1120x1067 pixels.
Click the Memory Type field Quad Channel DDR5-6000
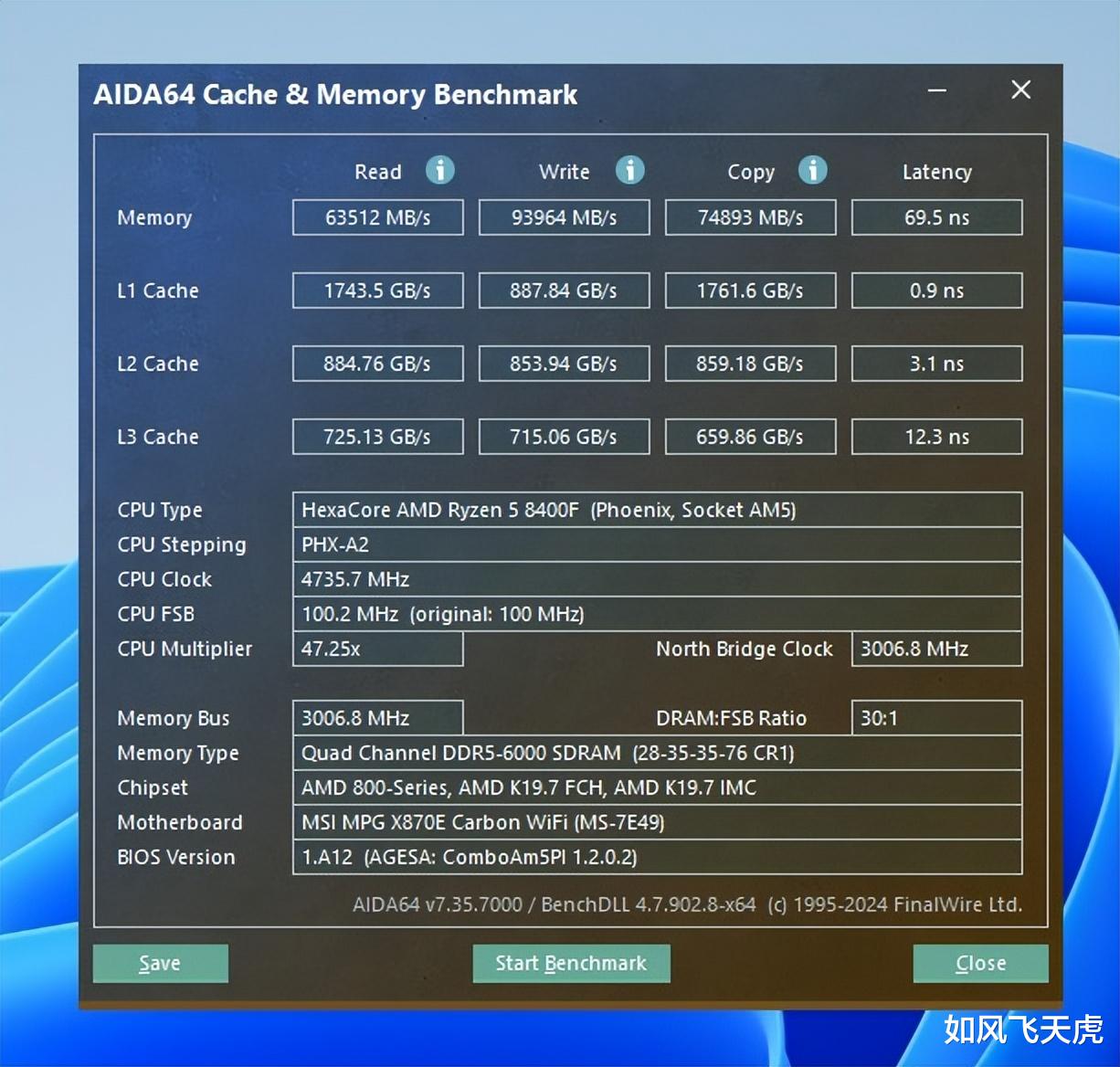(x=658, y=753)
